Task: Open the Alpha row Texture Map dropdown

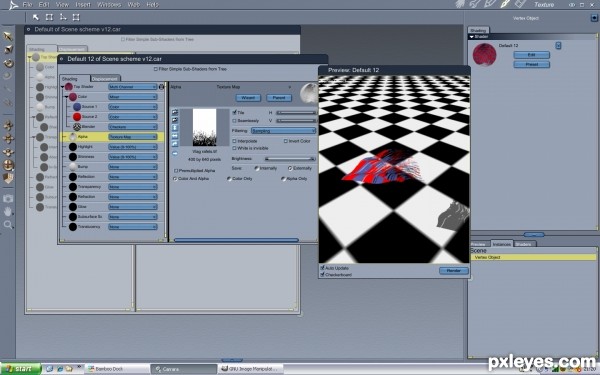Action: [132, 137]
